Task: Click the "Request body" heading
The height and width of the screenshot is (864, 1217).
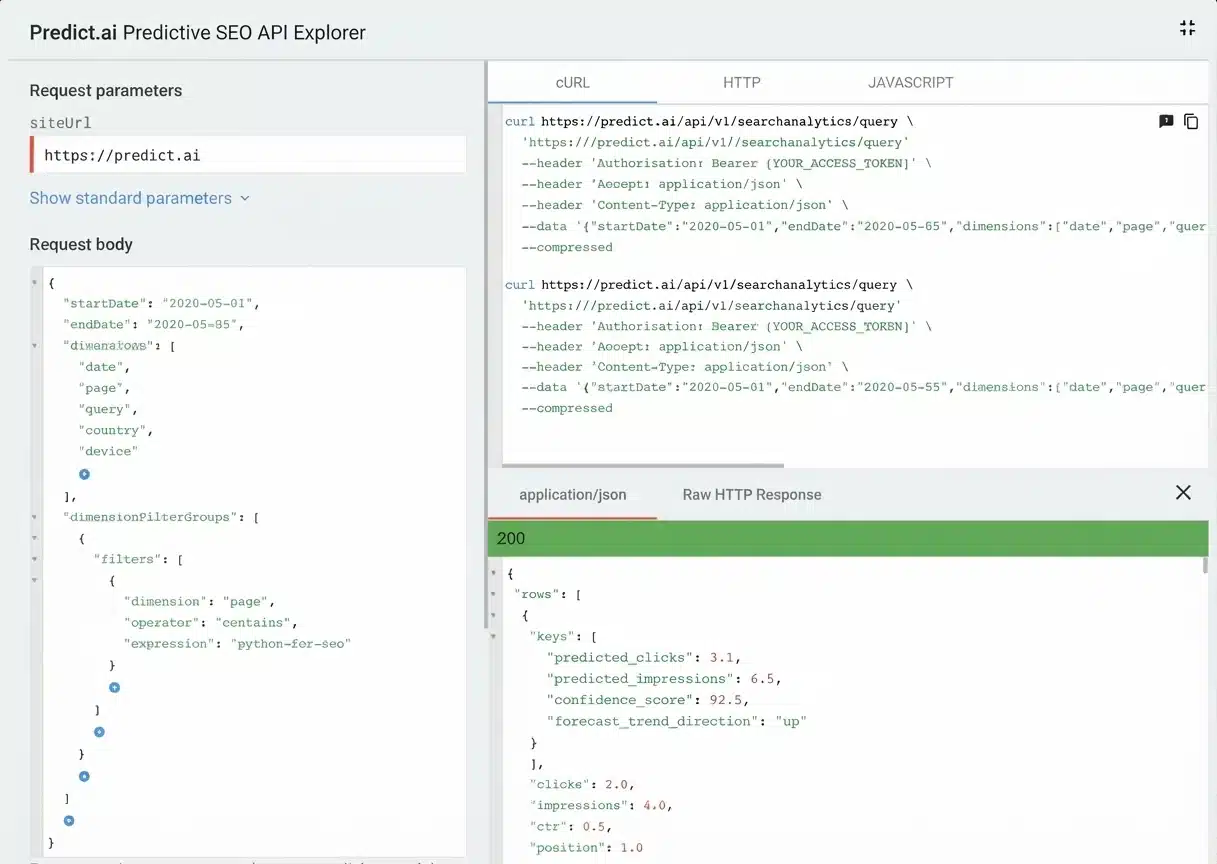Action: (81, 245)
